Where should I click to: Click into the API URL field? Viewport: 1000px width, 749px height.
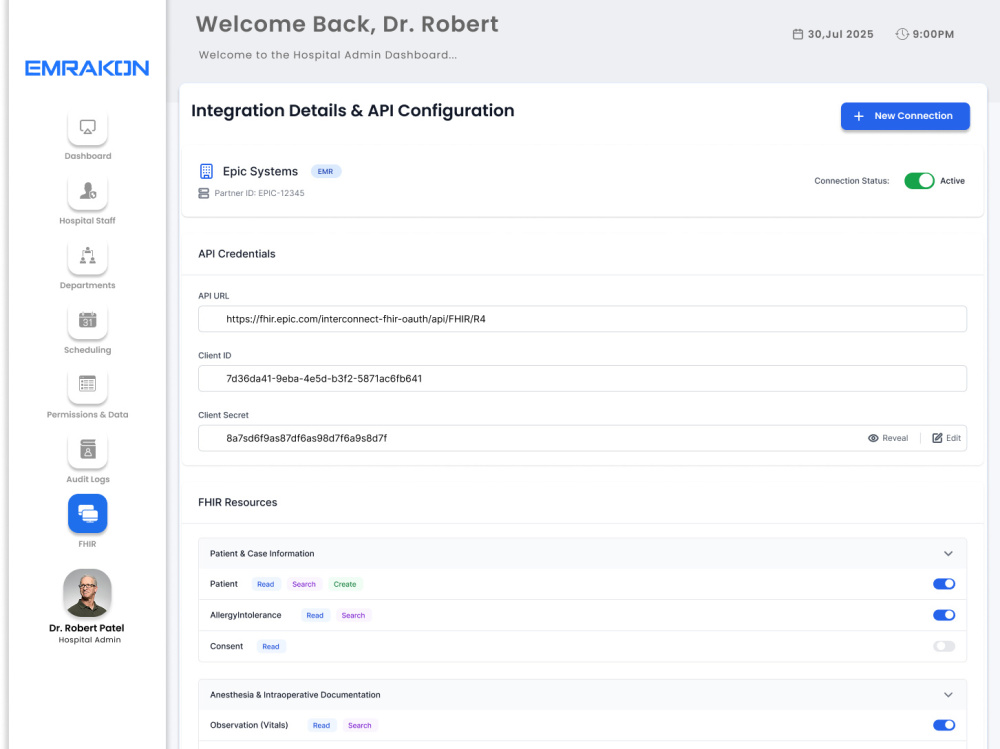pyautogui.click(x=582, y=319)
